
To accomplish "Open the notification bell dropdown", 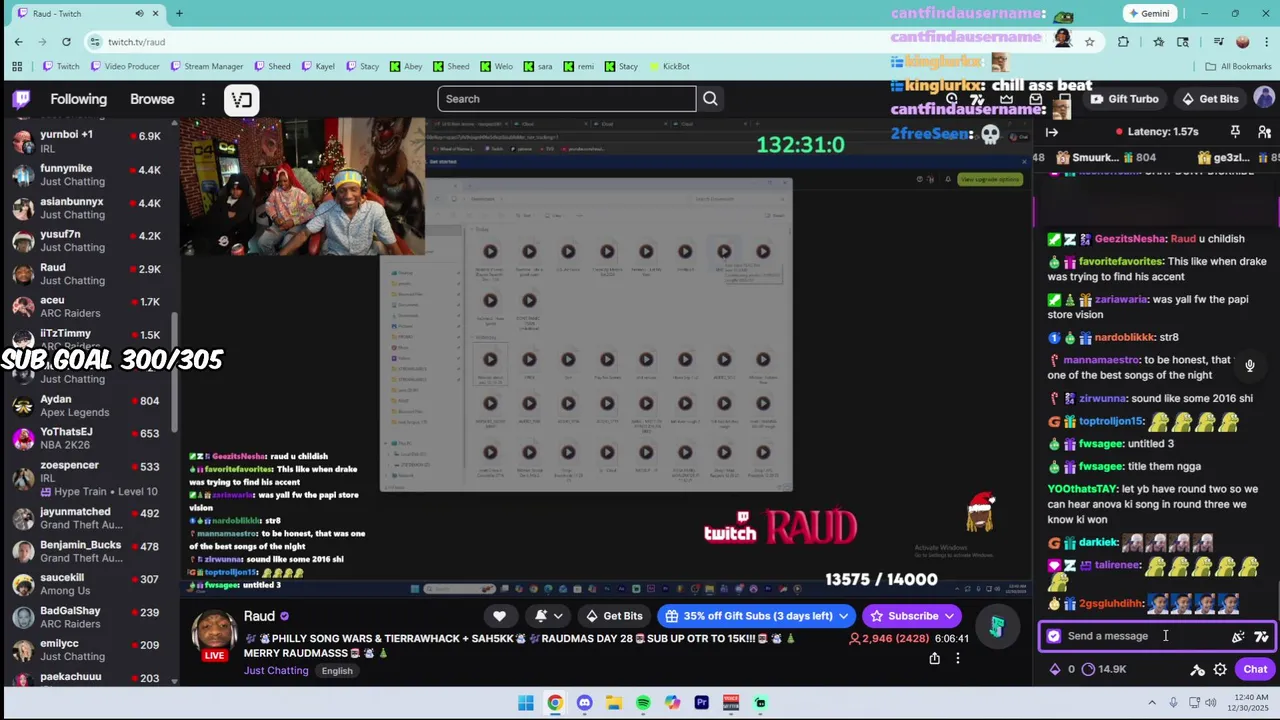I will pyautogui.click(x=548, y=616).
